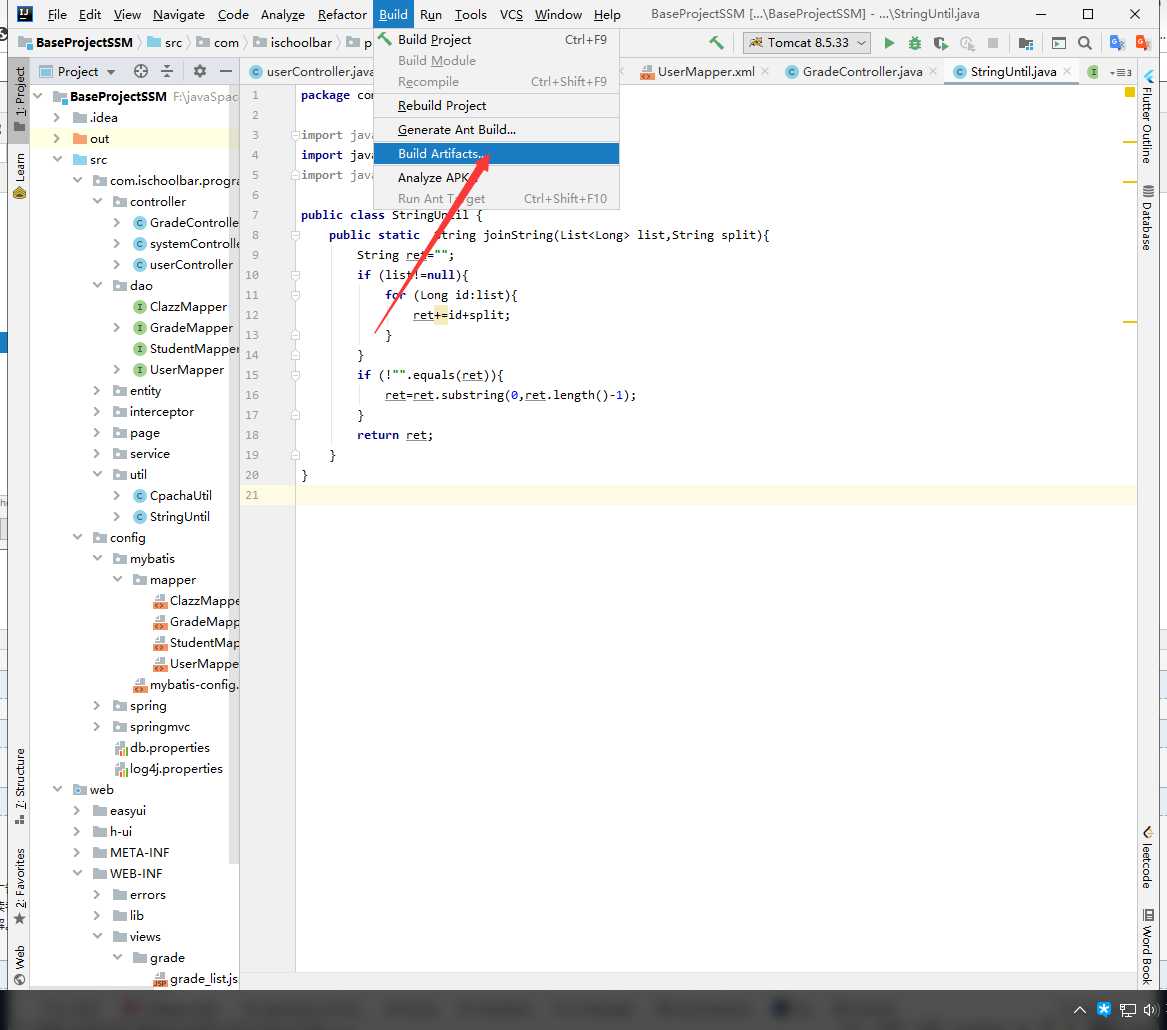Expand the .idea folder arrow

(x=57, y=118)
